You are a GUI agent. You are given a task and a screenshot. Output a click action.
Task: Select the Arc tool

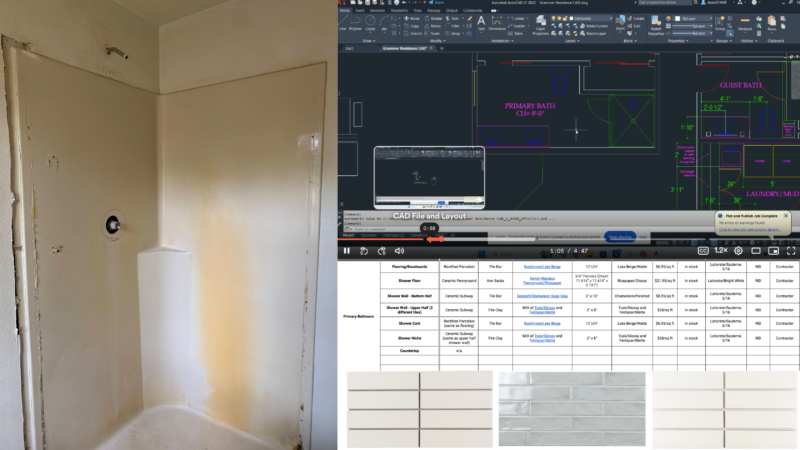click(384, 23)
